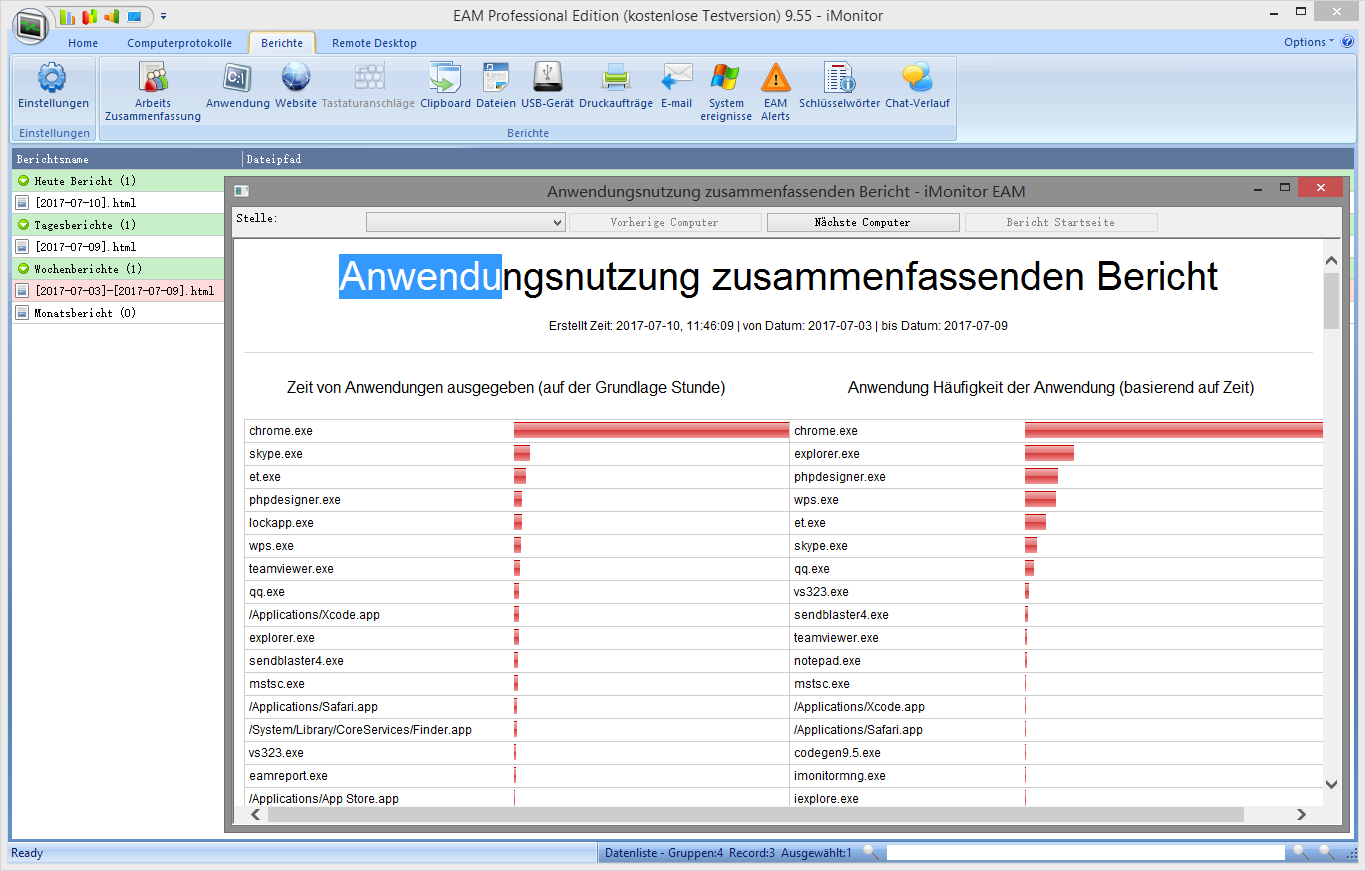Expand the Options menu
The height and width of the screenshot is (871, 1366).
click(1308, 42)
